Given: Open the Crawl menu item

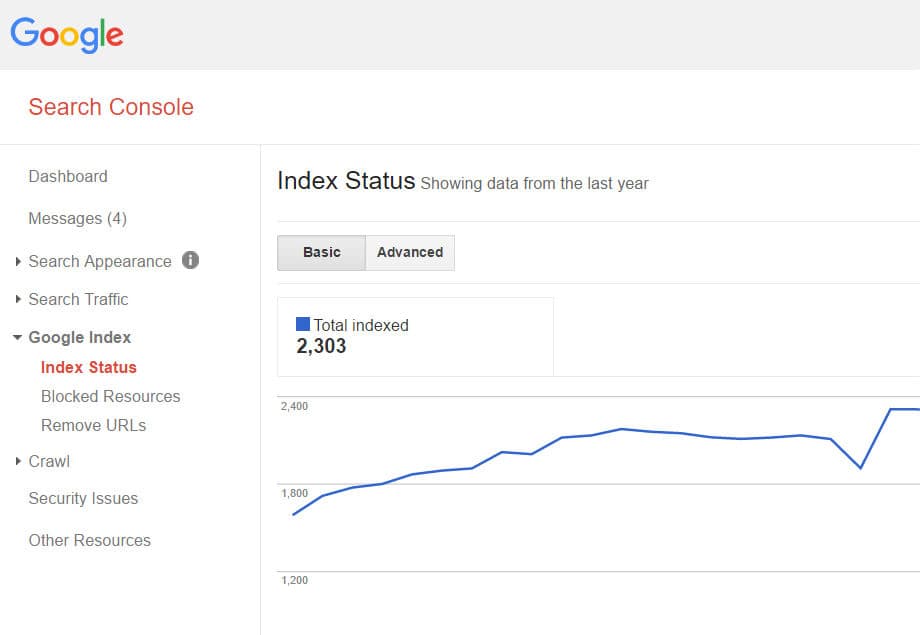Looking at the screenshot, I should pyautogui.click(x=49, y=461).
